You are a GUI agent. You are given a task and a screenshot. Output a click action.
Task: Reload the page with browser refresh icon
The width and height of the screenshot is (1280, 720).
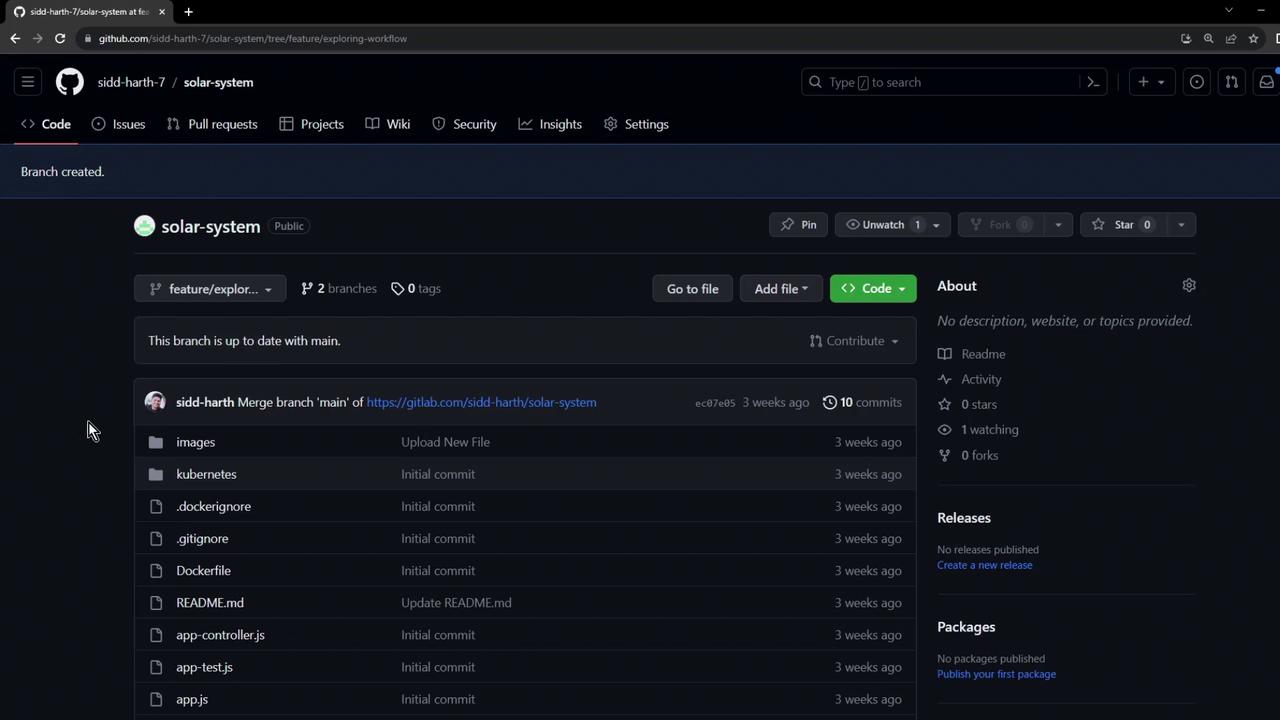[60, 38]
